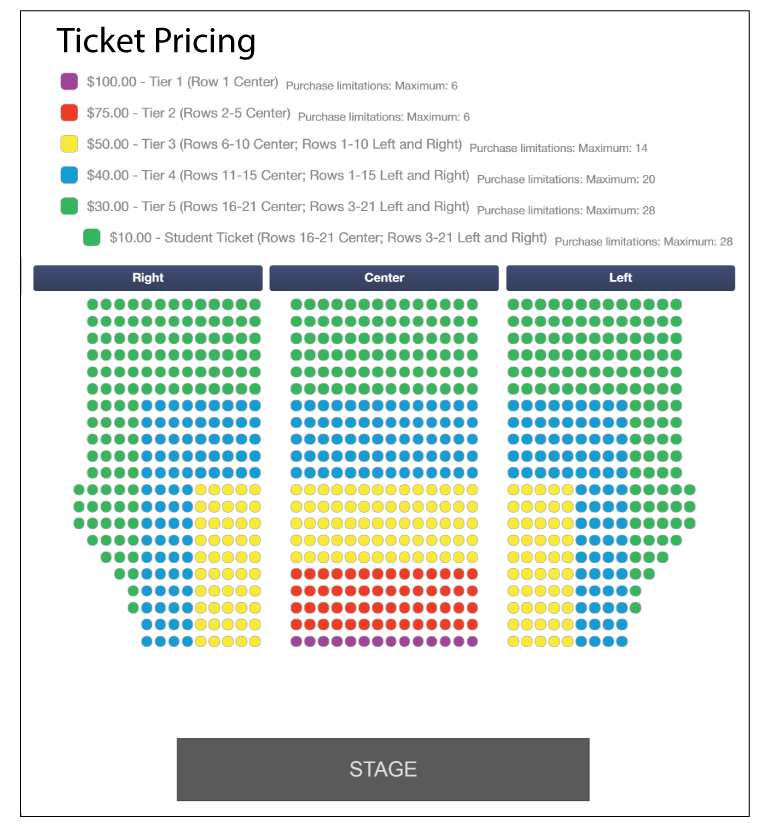Screen dimensions: 767x825
Task: Click the green Tier 5 legend swatch
Action: click(x=69, y=206)
